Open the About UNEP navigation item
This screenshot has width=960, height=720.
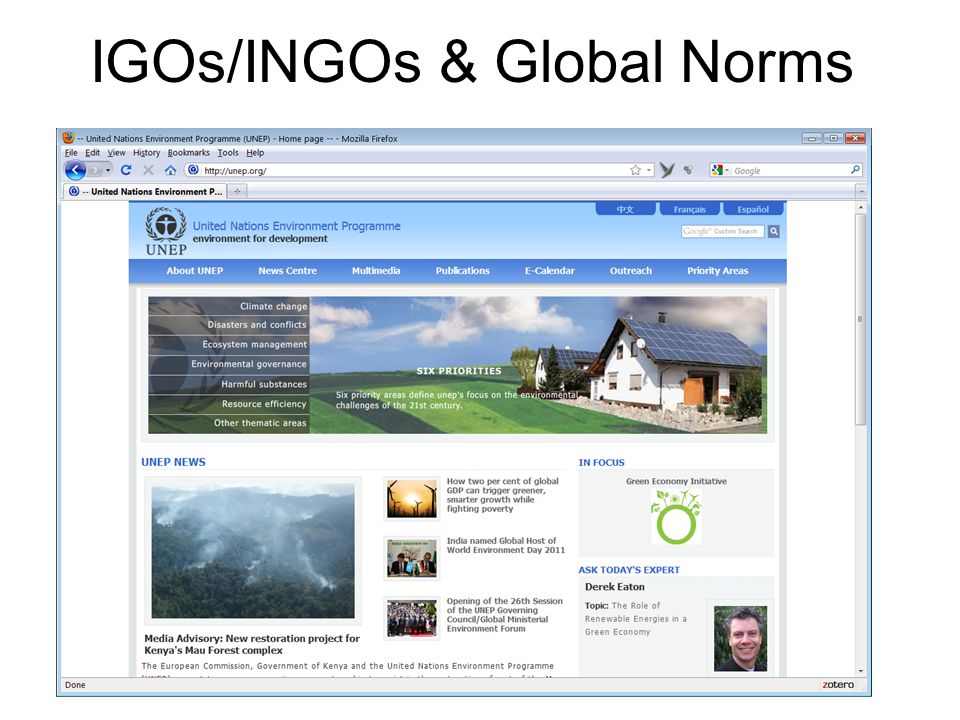coord(195,271)
